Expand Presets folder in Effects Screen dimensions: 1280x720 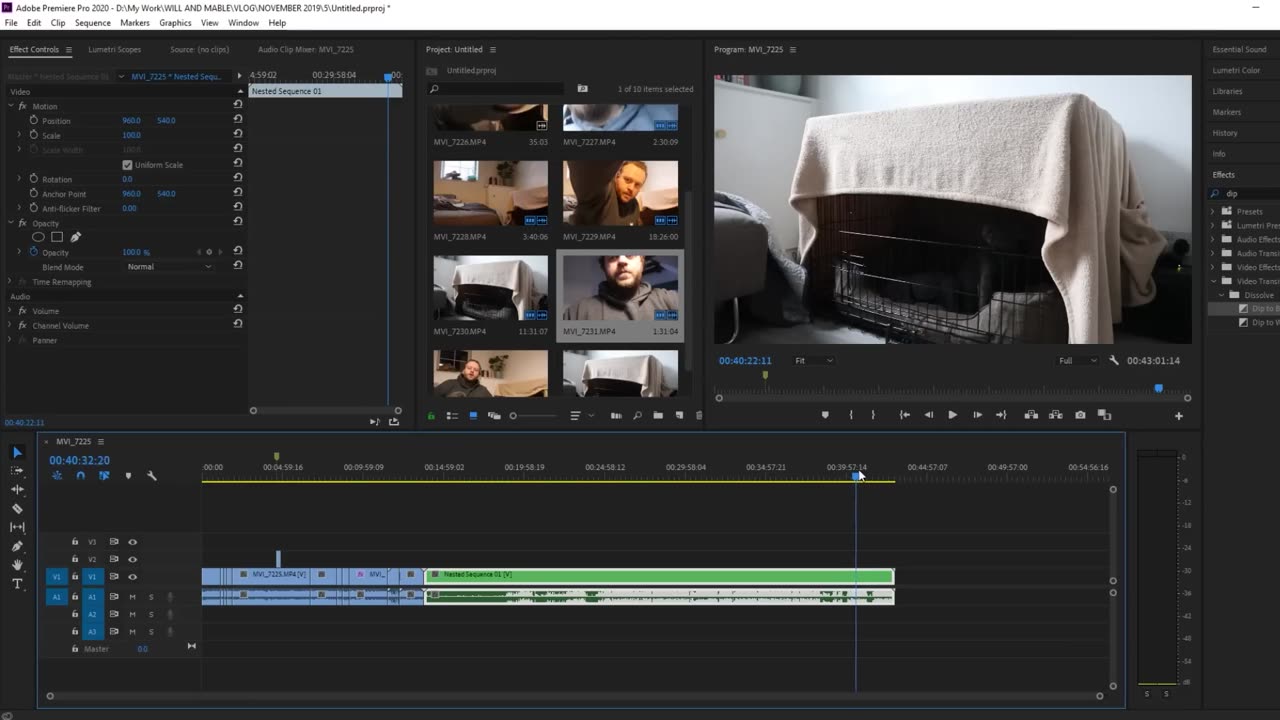coord(1213,211)
